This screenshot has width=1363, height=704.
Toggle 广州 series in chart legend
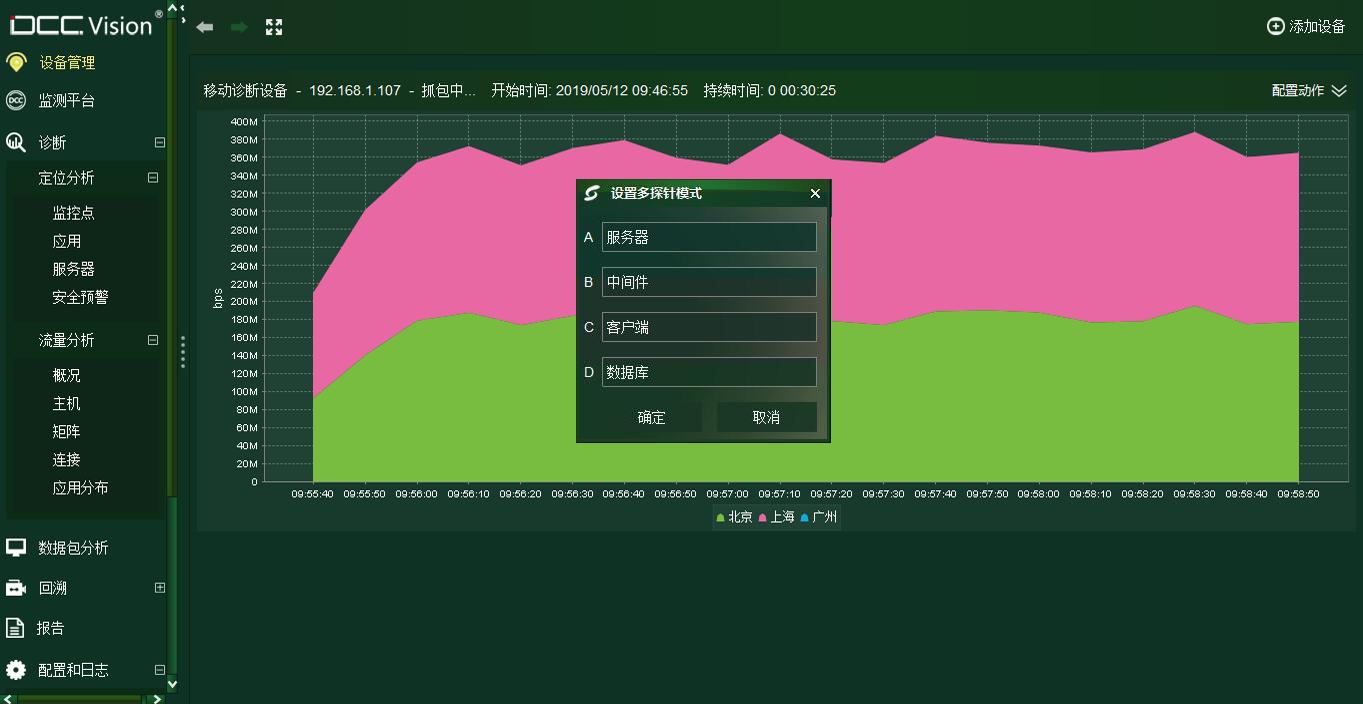point(819,517)
